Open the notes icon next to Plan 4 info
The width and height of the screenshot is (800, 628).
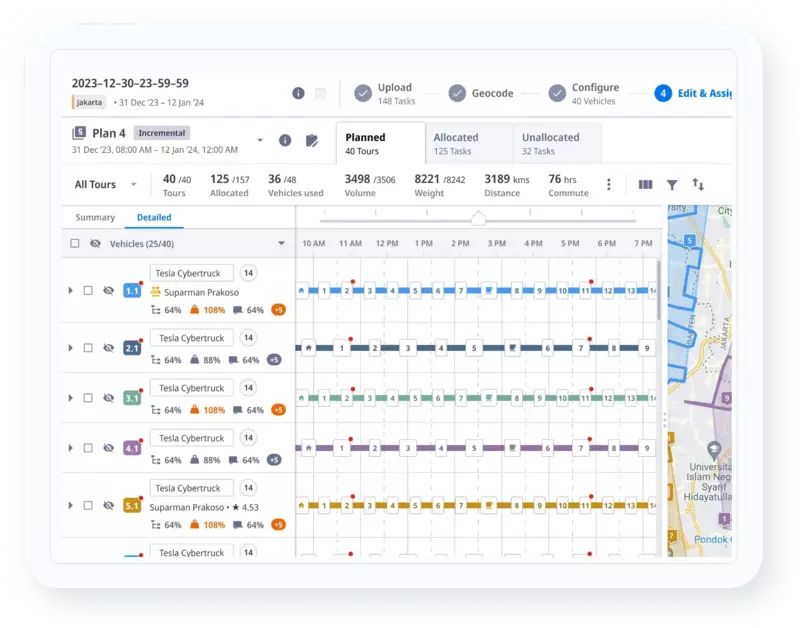(313, 139)
